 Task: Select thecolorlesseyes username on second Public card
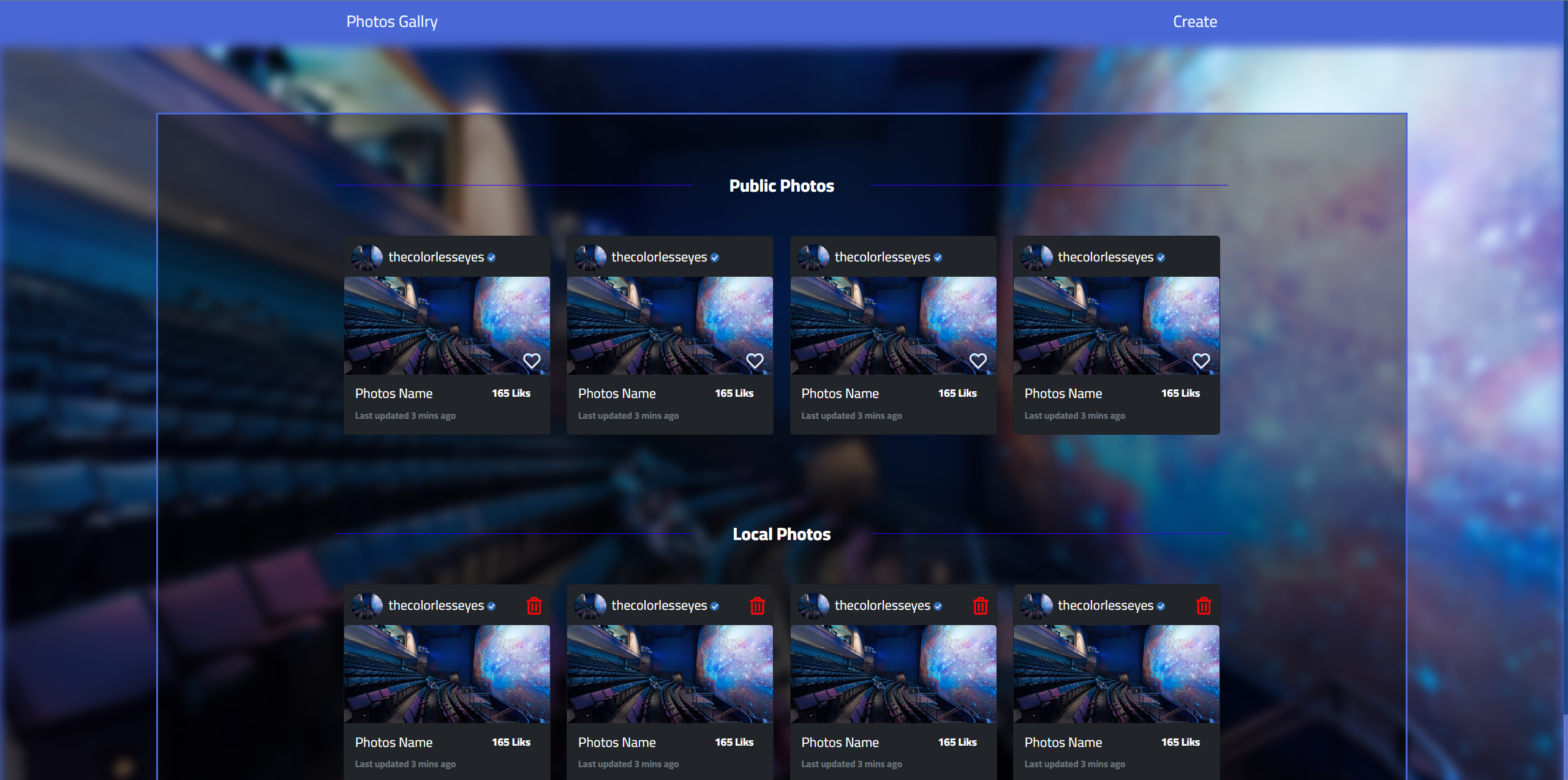[x=659, y=257]
